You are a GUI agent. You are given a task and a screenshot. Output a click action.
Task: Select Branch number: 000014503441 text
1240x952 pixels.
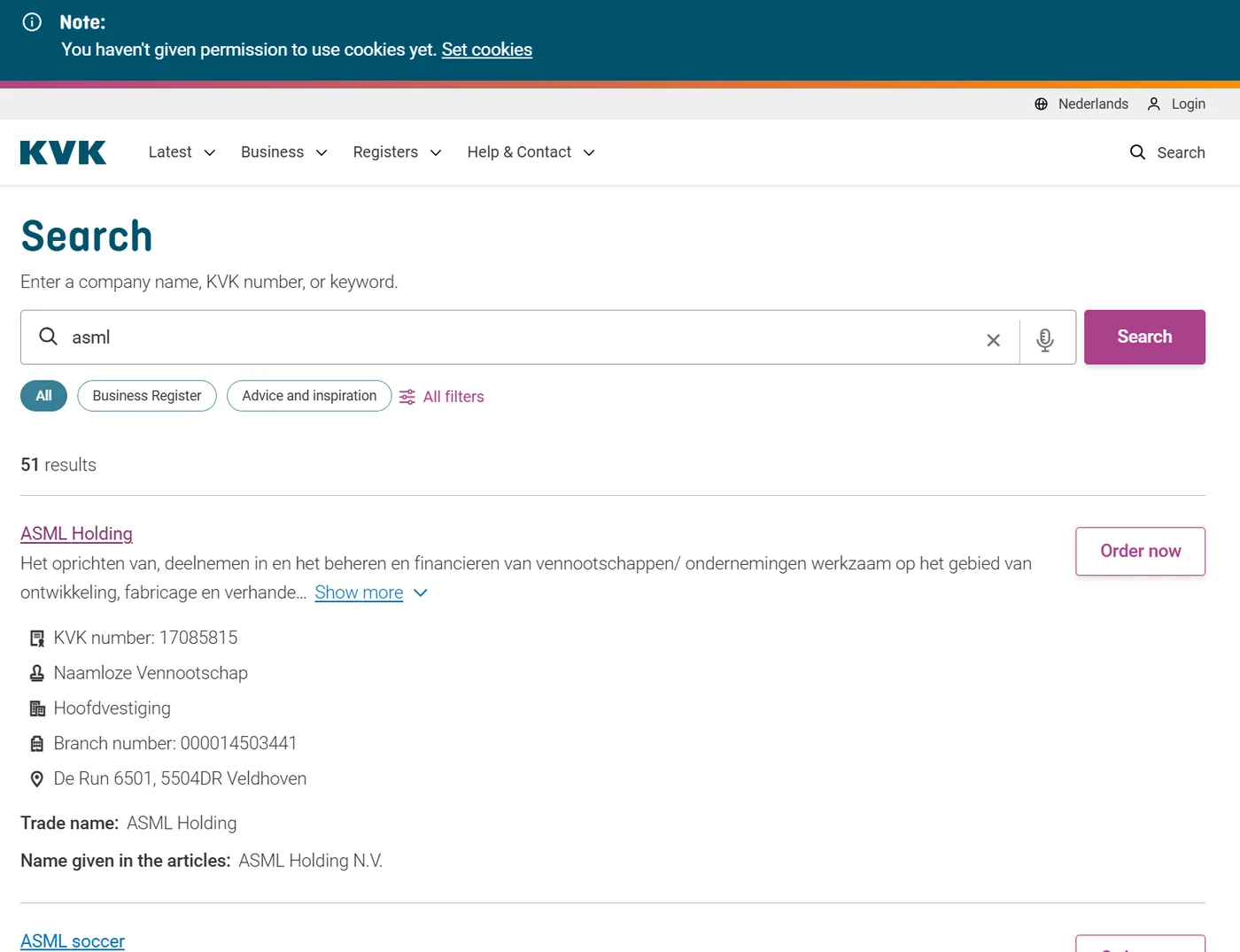point(175,743)
